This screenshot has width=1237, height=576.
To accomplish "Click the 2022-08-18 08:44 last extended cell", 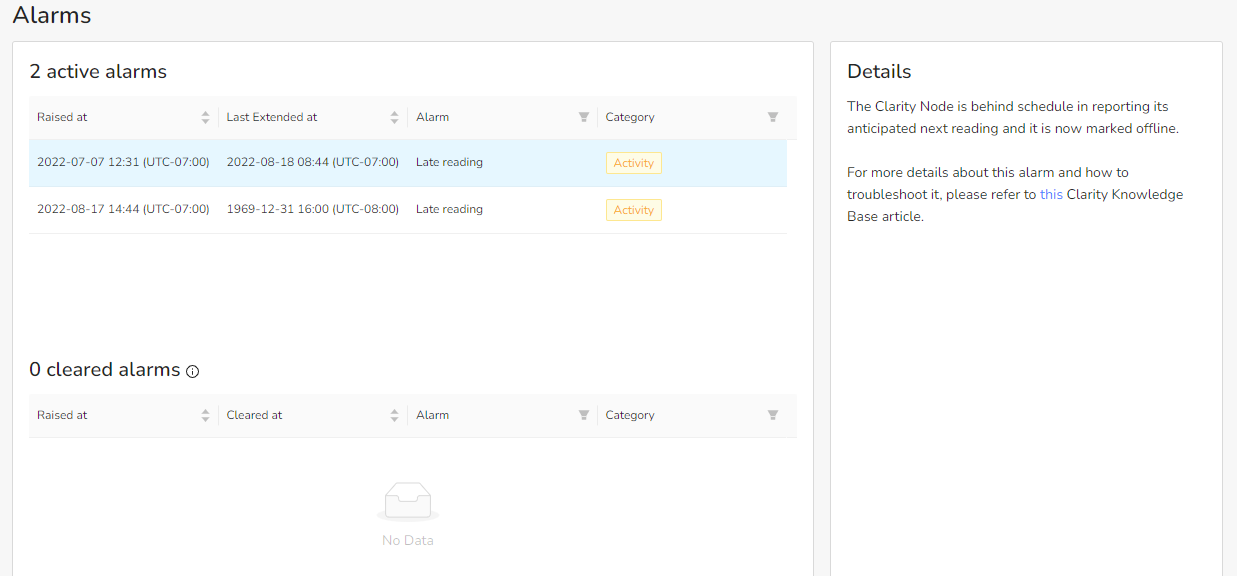I will click(313, 162).
